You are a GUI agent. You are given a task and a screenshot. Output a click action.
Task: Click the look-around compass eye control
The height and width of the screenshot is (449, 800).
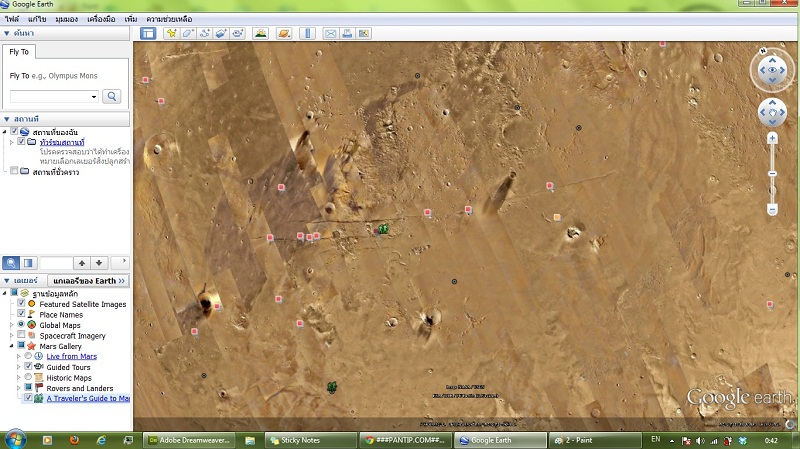click(772, 70)
